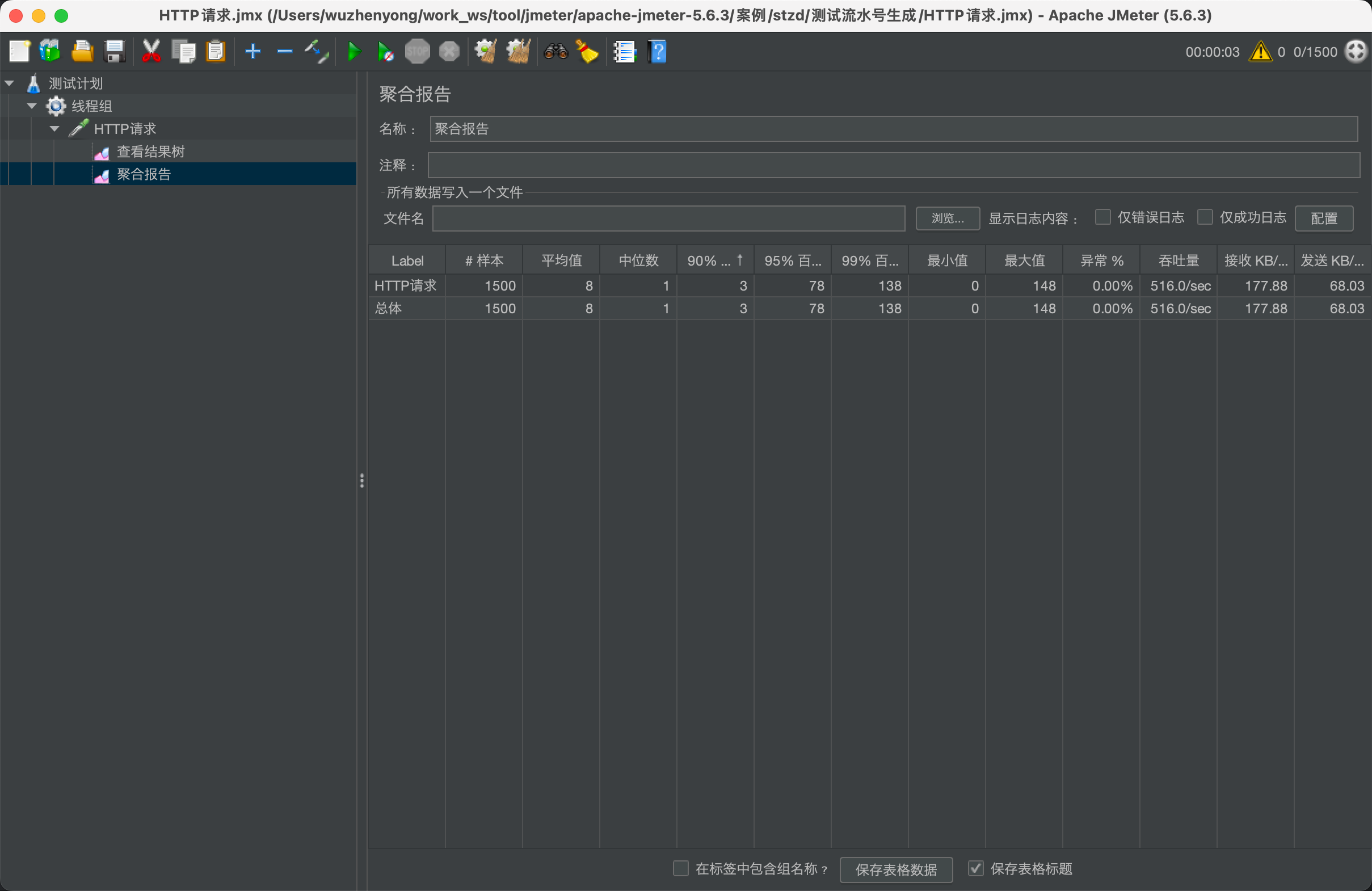
Task: Uncheck 保存表格标题 checkbox
Action: 975,868
